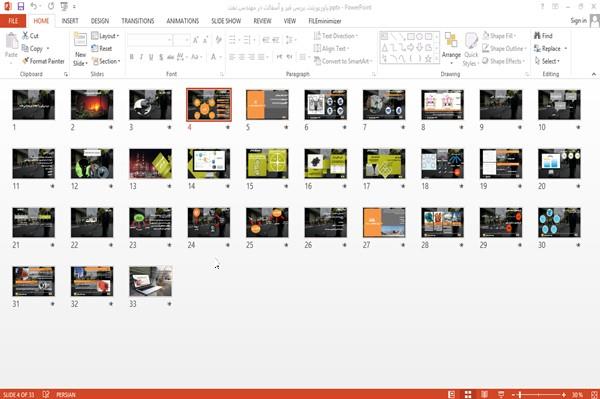Click the Help question mark icon
This screenshot has height=399, width=600.
click(542, 6)
